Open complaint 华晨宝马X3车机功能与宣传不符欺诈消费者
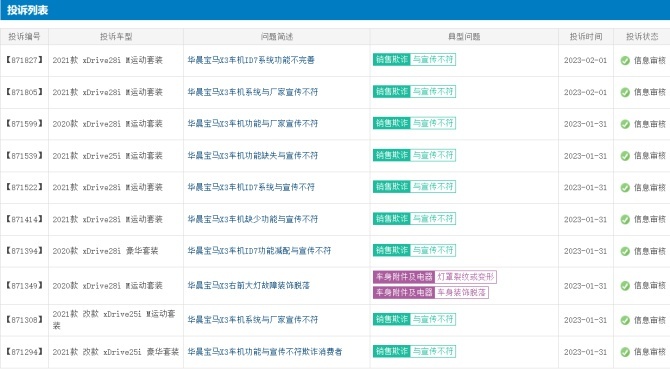 265,352
